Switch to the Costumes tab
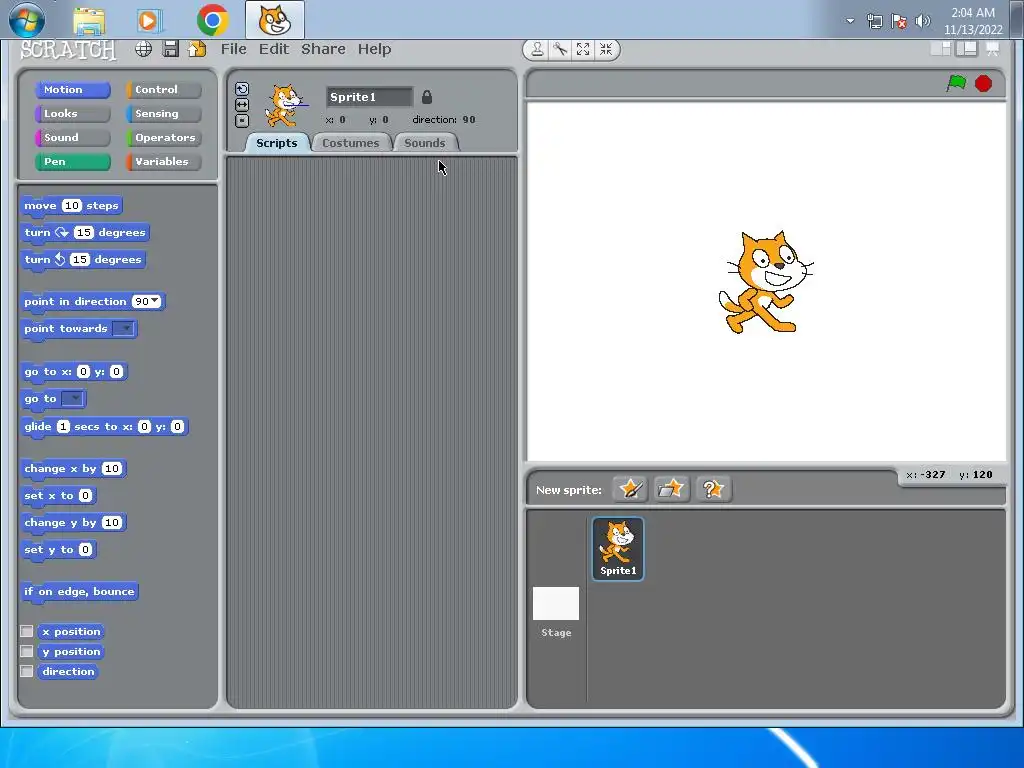Image resolution: width=1024 pixels, height=768 pixels. pos(351,143)
